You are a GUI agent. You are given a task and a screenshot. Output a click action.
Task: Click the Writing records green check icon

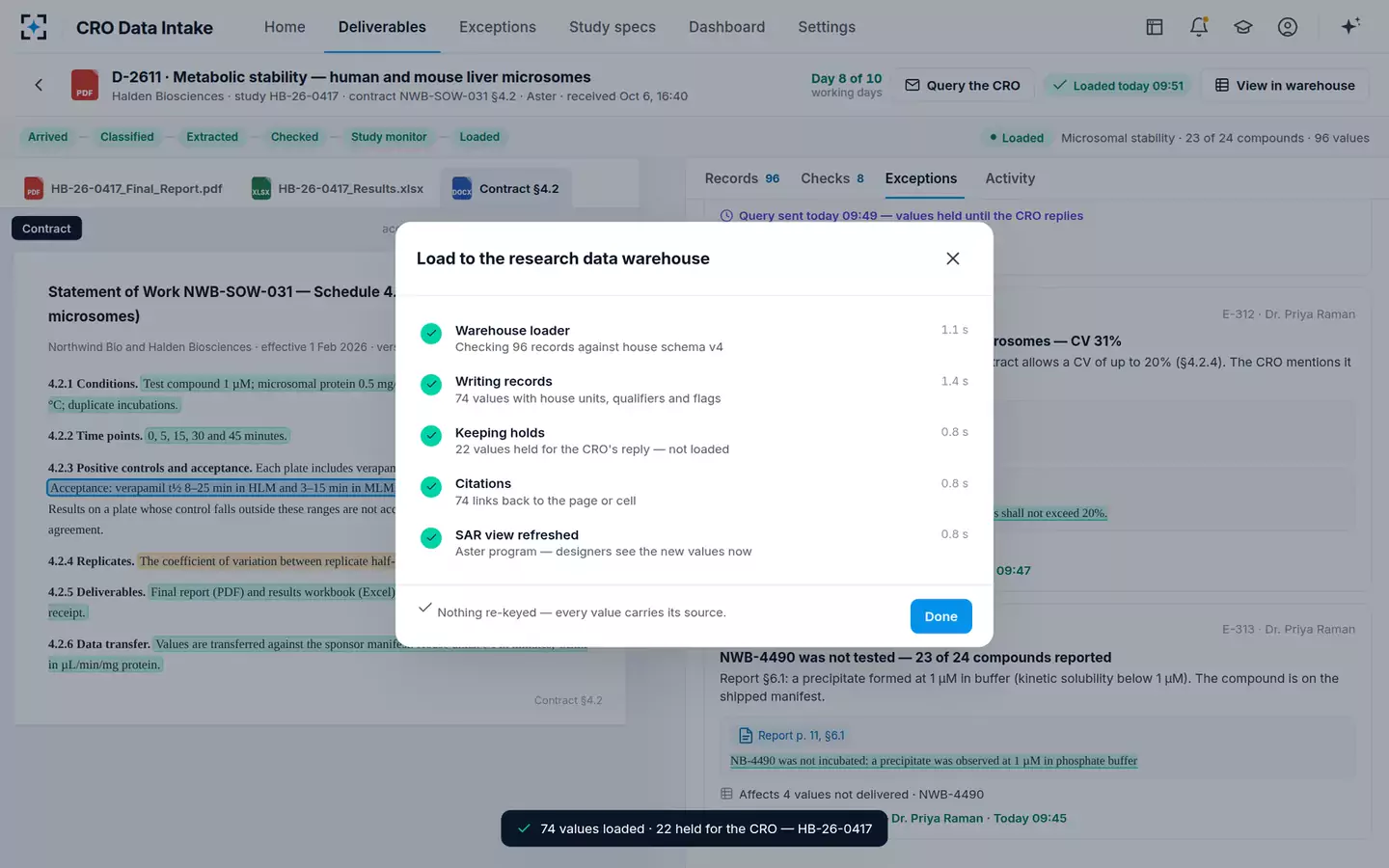pyautogui.click(x=431, y=385)
